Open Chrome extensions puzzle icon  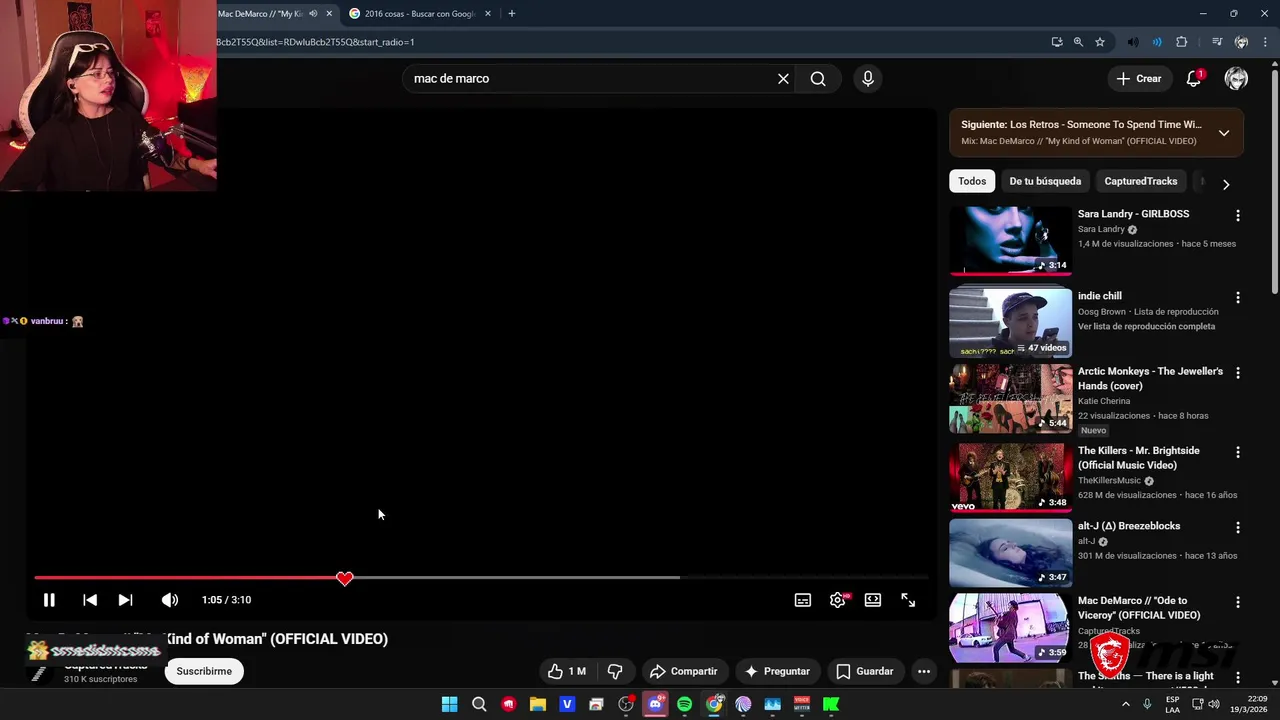click(1182, 42)
